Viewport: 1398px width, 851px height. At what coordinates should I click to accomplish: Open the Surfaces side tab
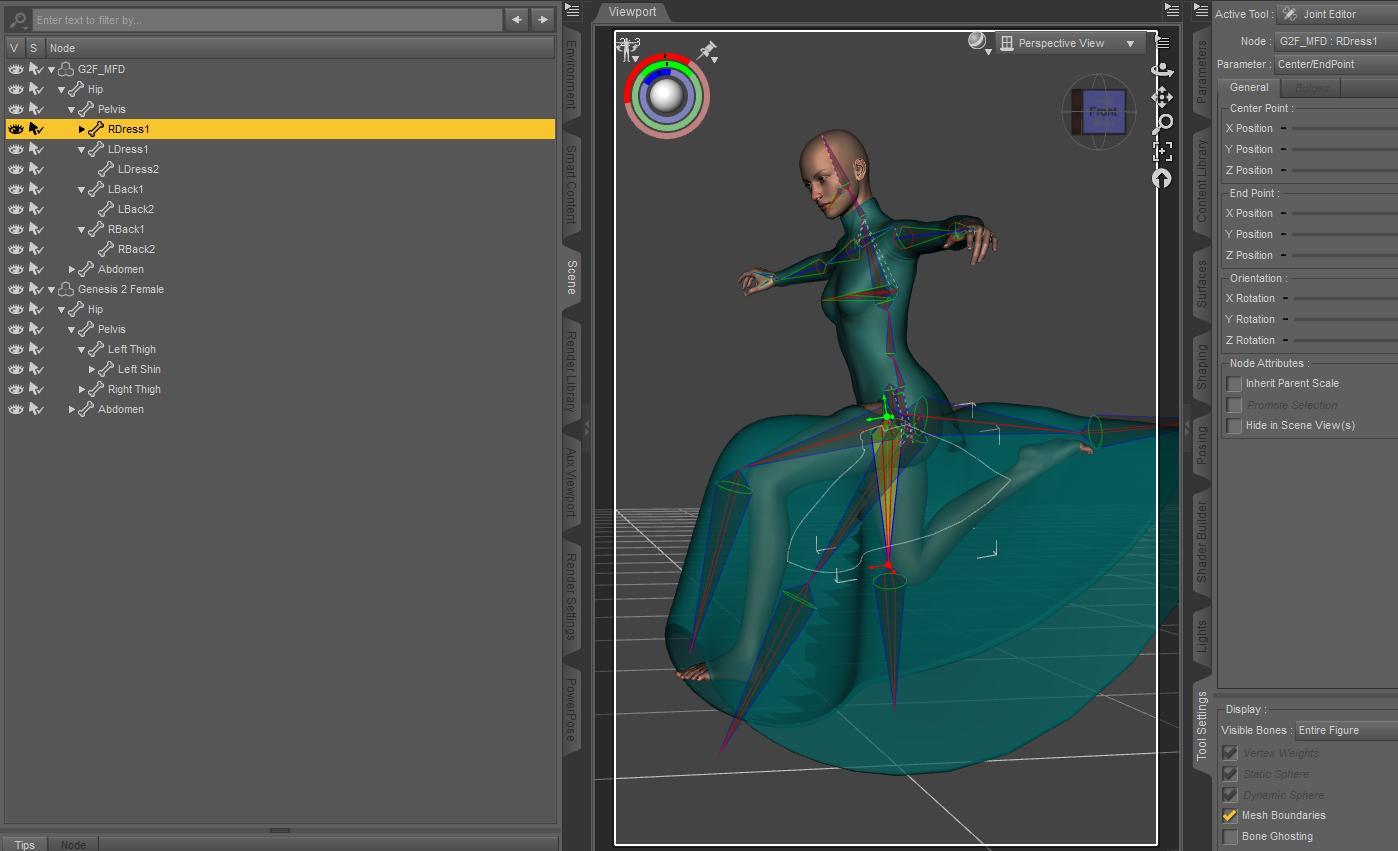[x=1202, y=284]
